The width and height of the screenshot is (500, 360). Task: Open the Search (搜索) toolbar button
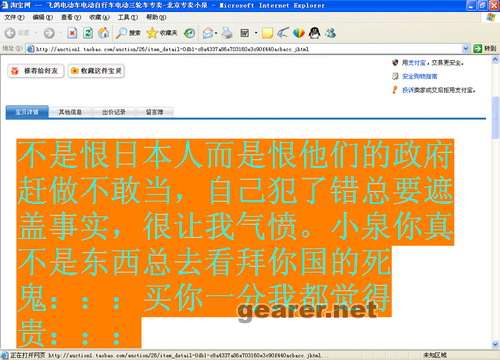point(128,33)
